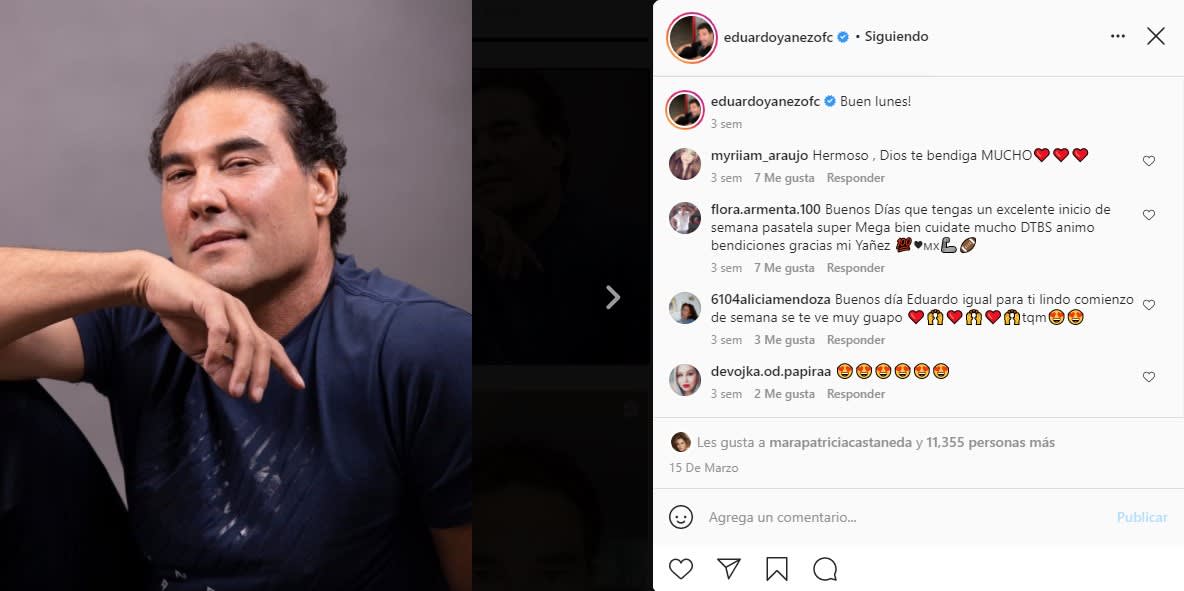
Task: Click the comment bubble icon
Action: pos(825,569)
